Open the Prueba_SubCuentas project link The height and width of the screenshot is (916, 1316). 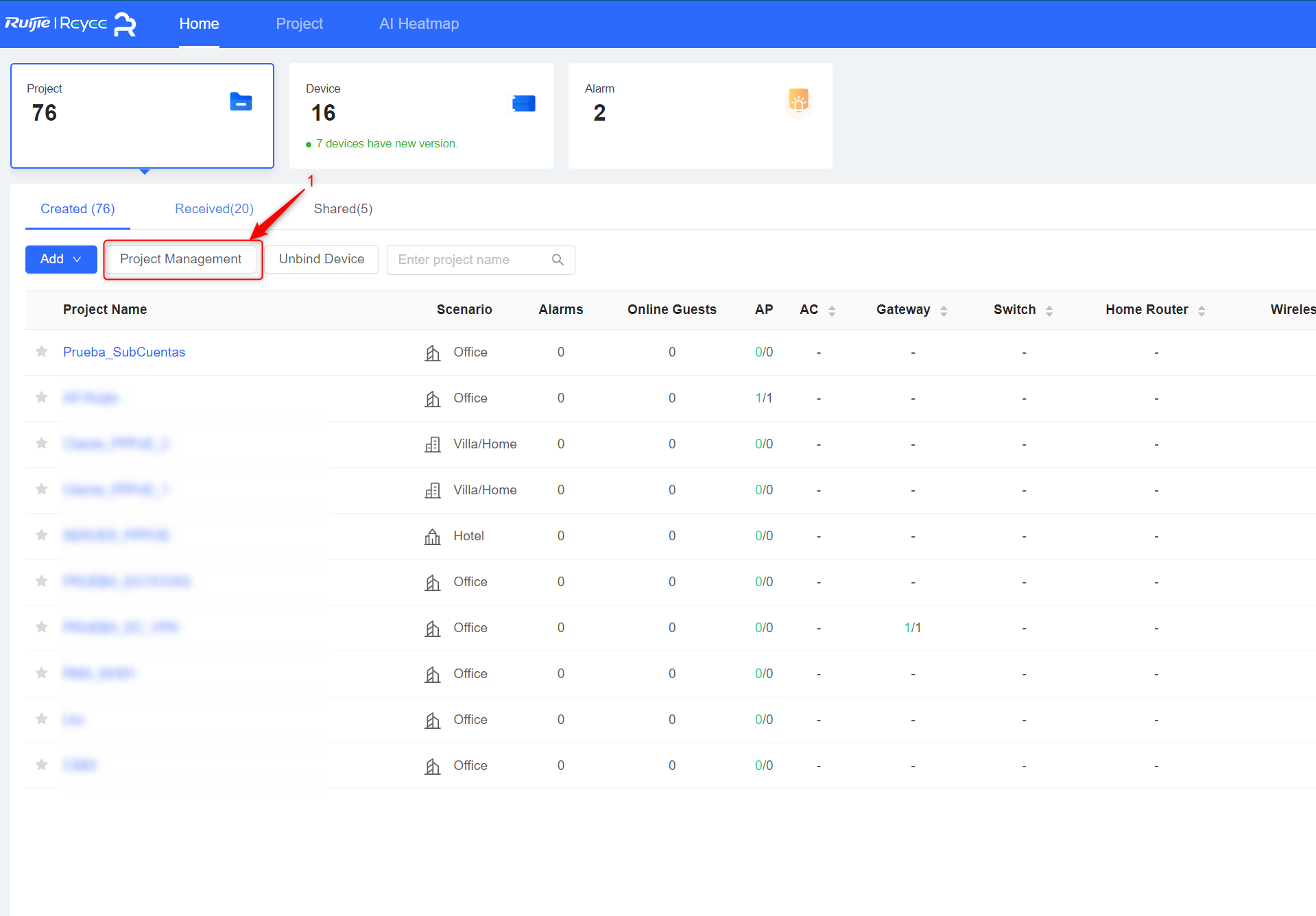click(x=124, y=352)
